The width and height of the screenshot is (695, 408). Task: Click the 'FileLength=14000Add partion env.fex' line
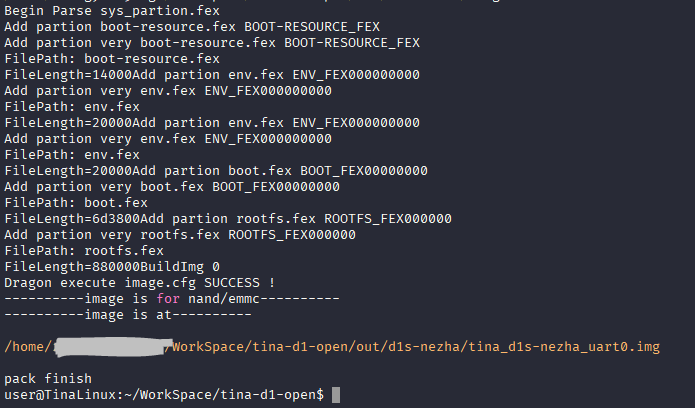pyautogui.click(x=211, y=75)
